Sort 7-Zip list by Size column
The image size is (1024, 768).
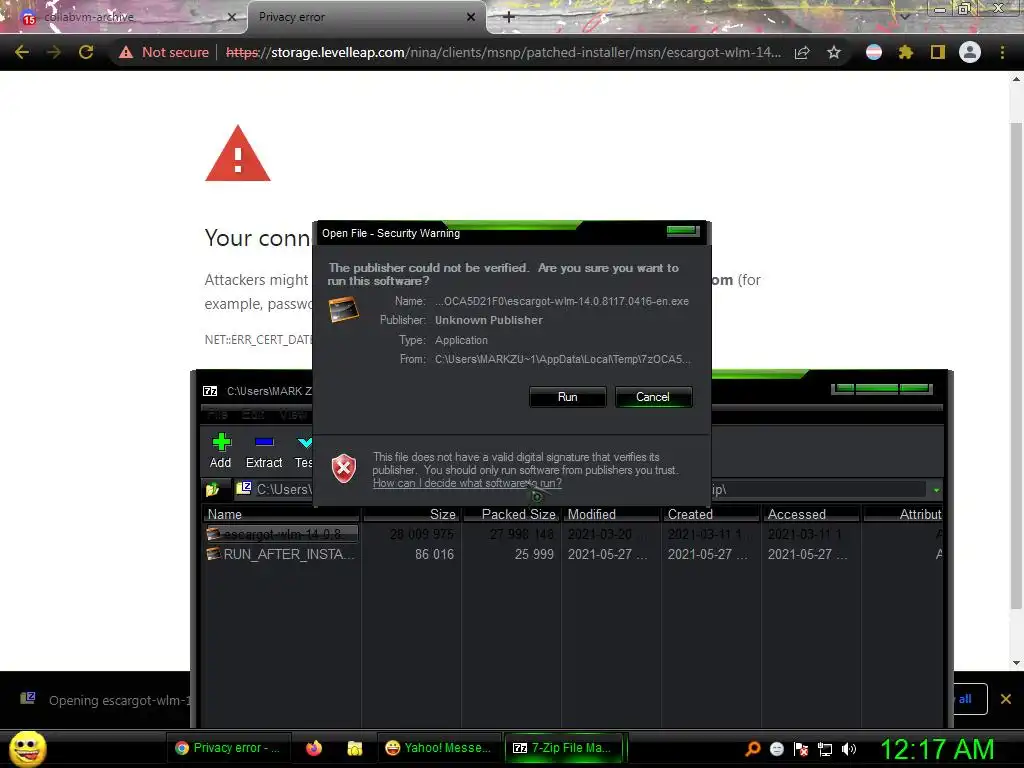[x=412, y=515]
